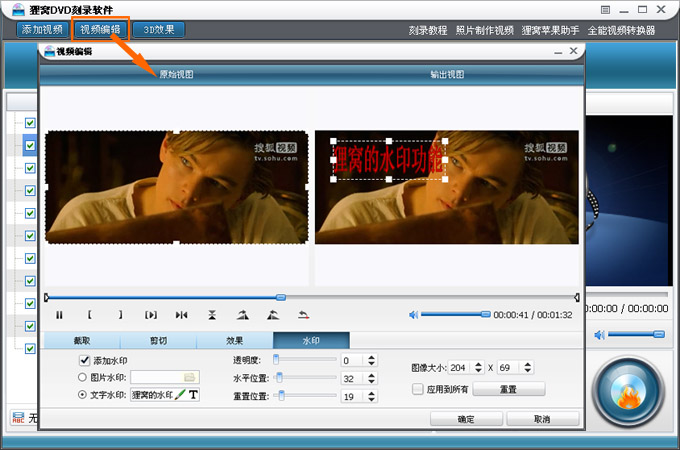Click the first rotate icon next to vertical flip
680x450 pixels.
coord(242,315)
